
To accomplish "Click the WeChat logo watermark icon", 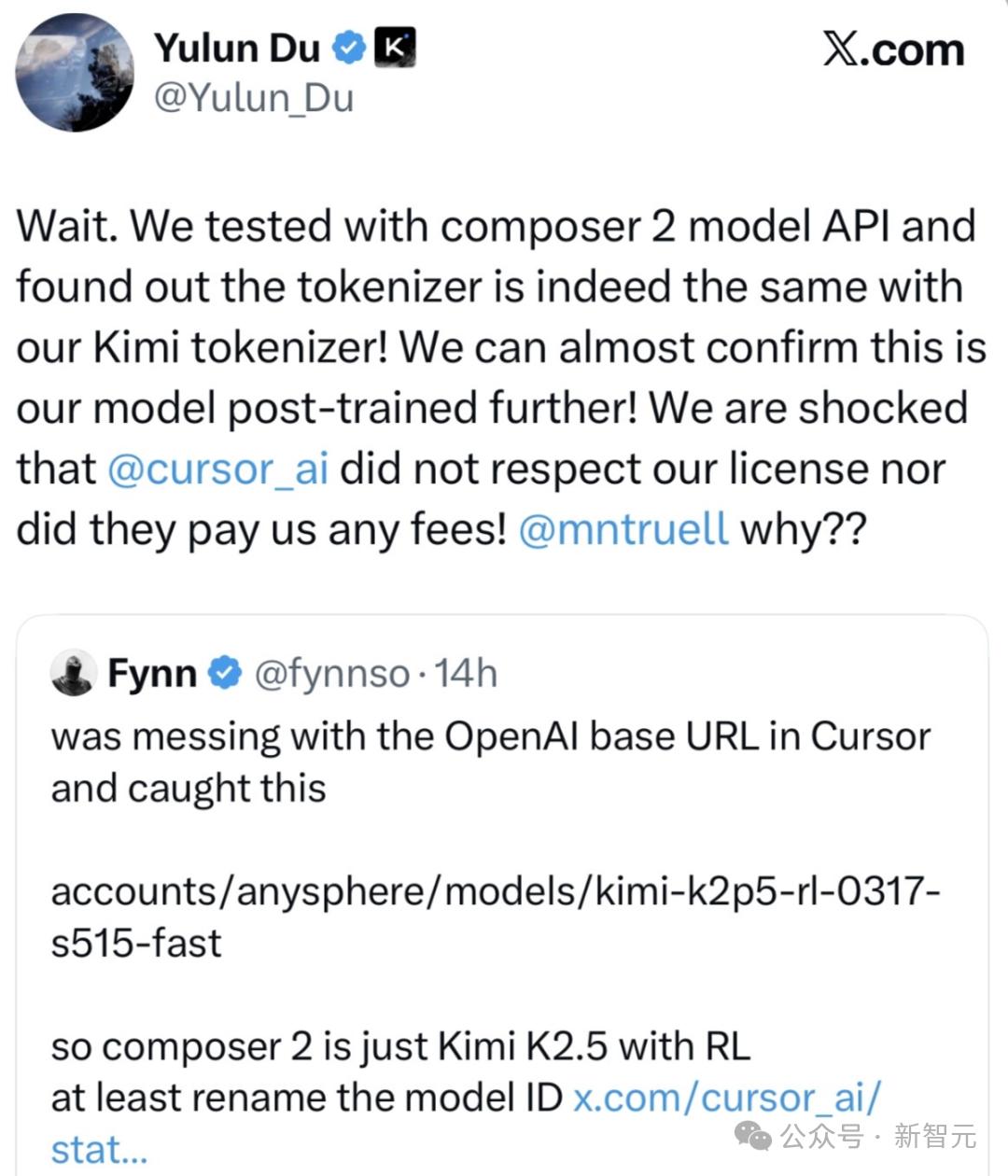I will (x=753, y=1136).
